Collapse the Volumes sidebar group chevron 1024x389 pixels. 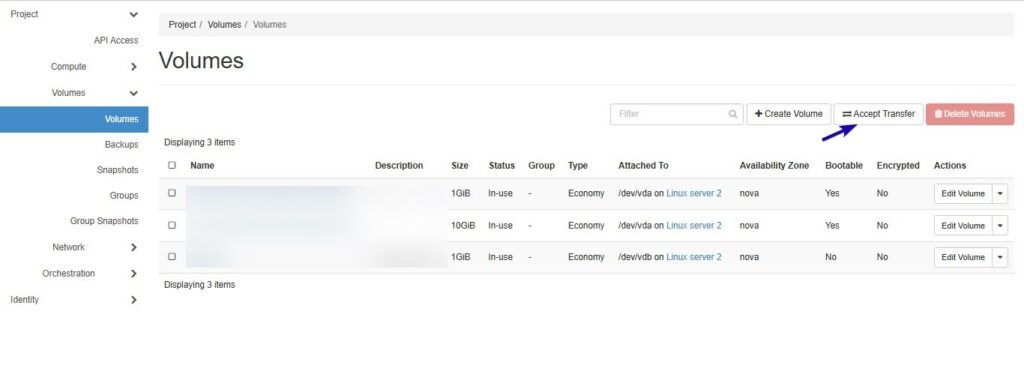click(133, 93)
